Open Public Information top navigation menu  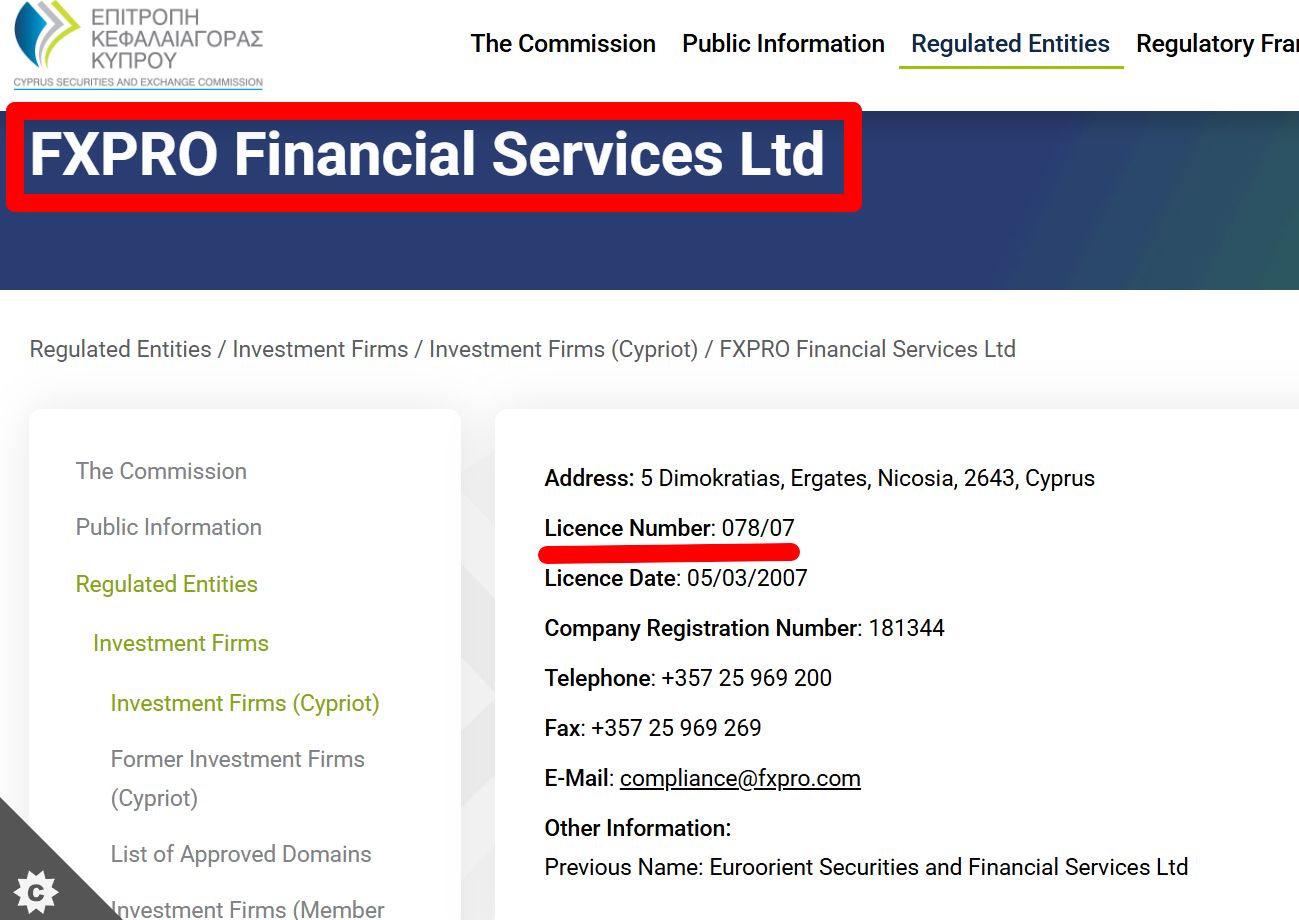tap(783, 44)
